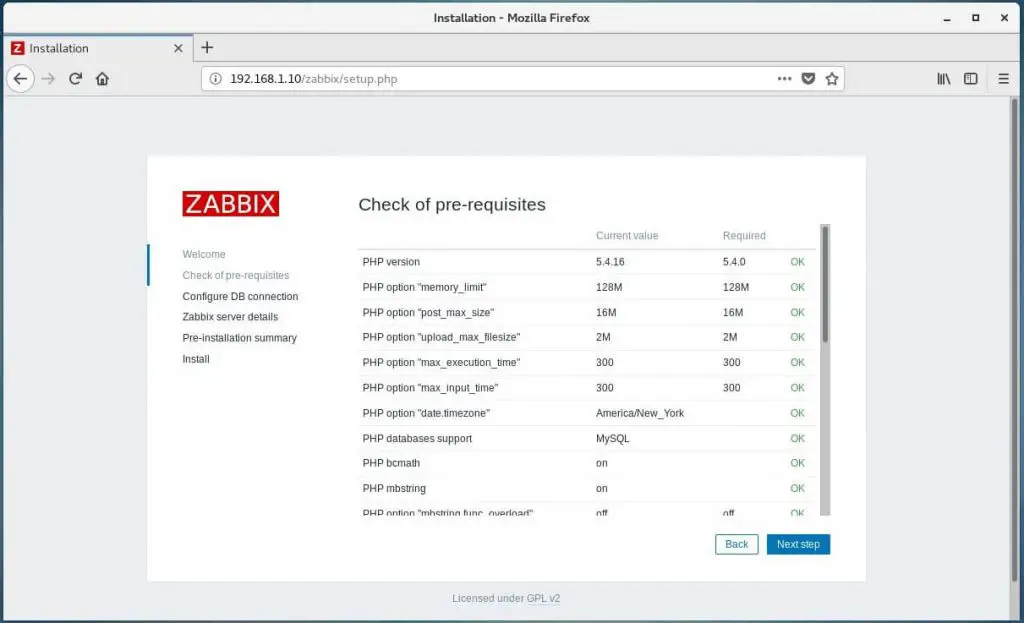Open the Firefox home page icon

tap(103, 79)
